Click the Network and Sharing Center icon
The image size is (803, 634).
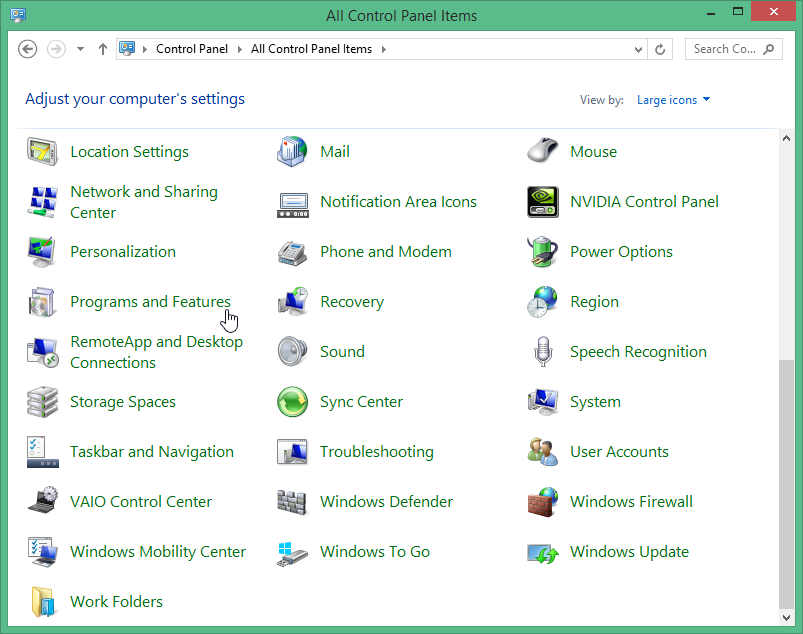(x=43, y=202)
